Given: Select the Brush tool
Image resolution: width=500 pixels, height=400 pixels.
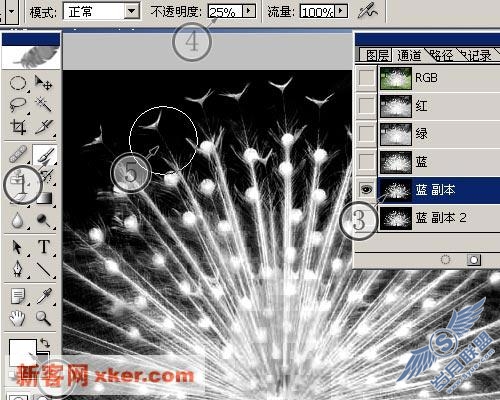Looking at the screenshot, I should point(44,155).
